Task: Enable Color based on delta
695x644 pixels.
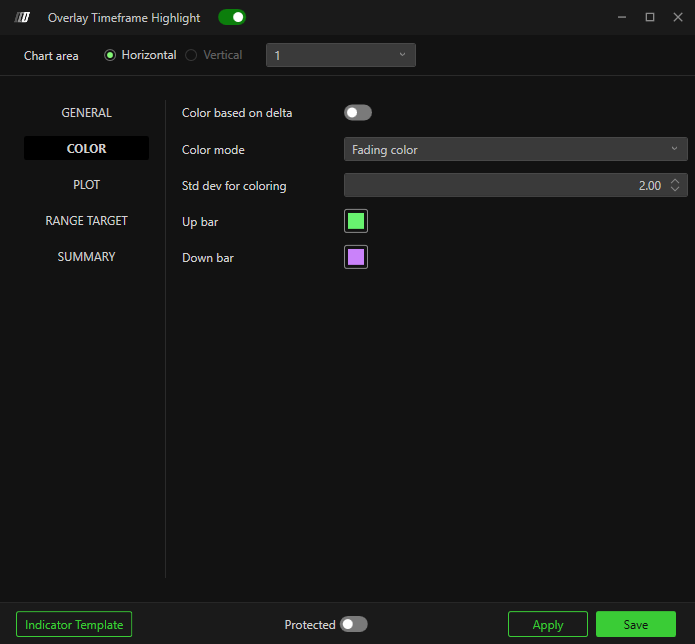Action: click(x=357, y=113)
